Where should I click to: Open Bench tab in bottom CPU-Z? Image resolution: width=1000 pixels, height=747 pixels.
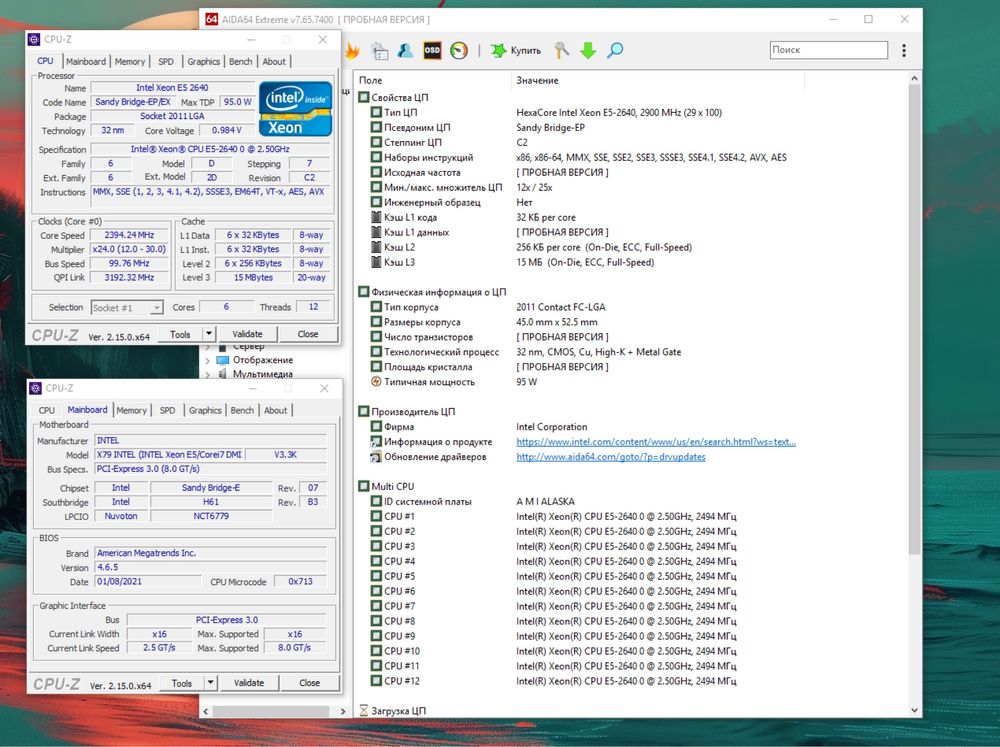242,410
